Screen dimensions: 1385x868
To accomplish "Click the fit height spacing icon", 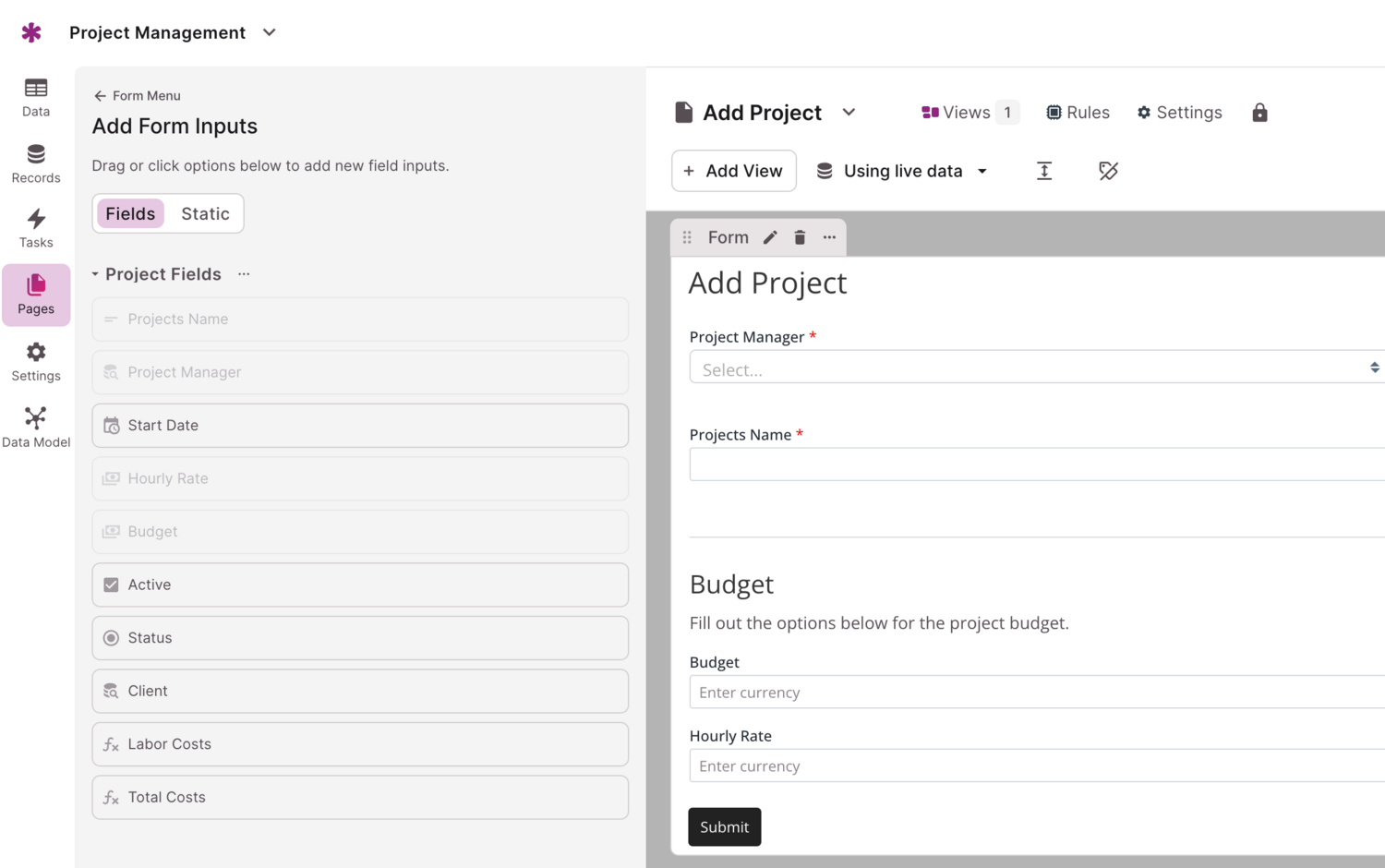I will click(x=1044, y=171).
